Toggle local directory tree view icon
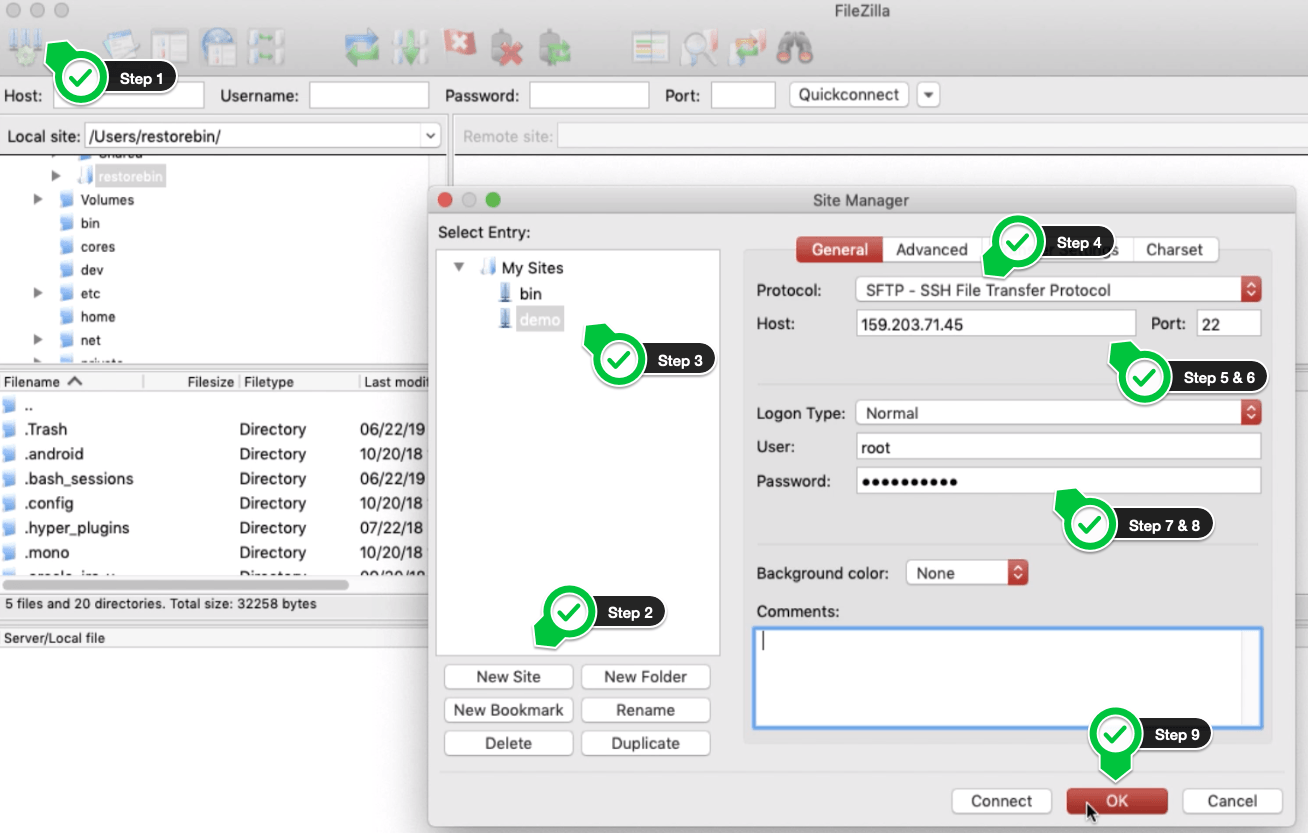 point(169,46)
